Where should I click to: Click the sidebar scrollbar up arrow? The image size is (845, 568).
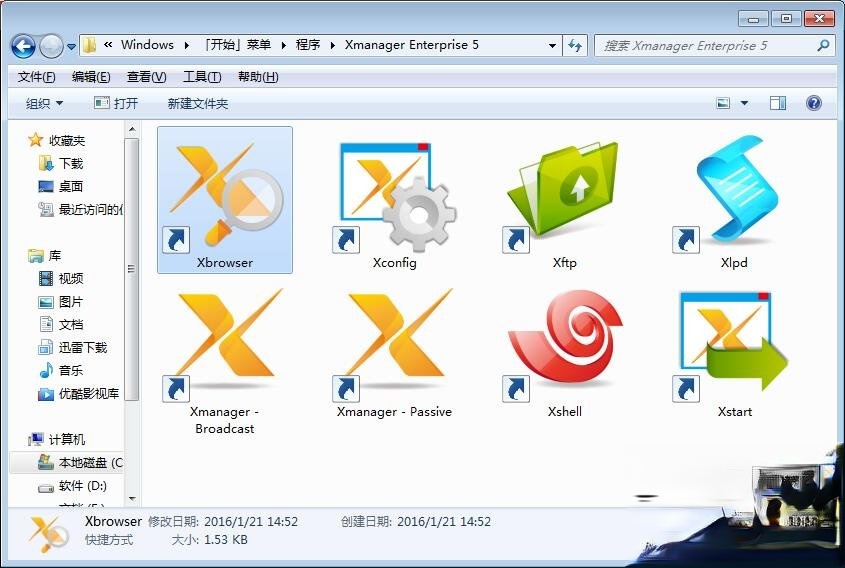[x=132, y=129]
